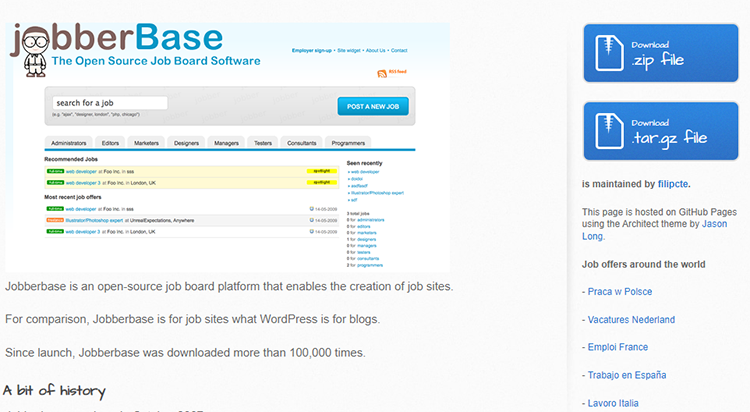Click the Download .zip file button
Viewport: 750px width, 412px height.
[x=661, y=53]
